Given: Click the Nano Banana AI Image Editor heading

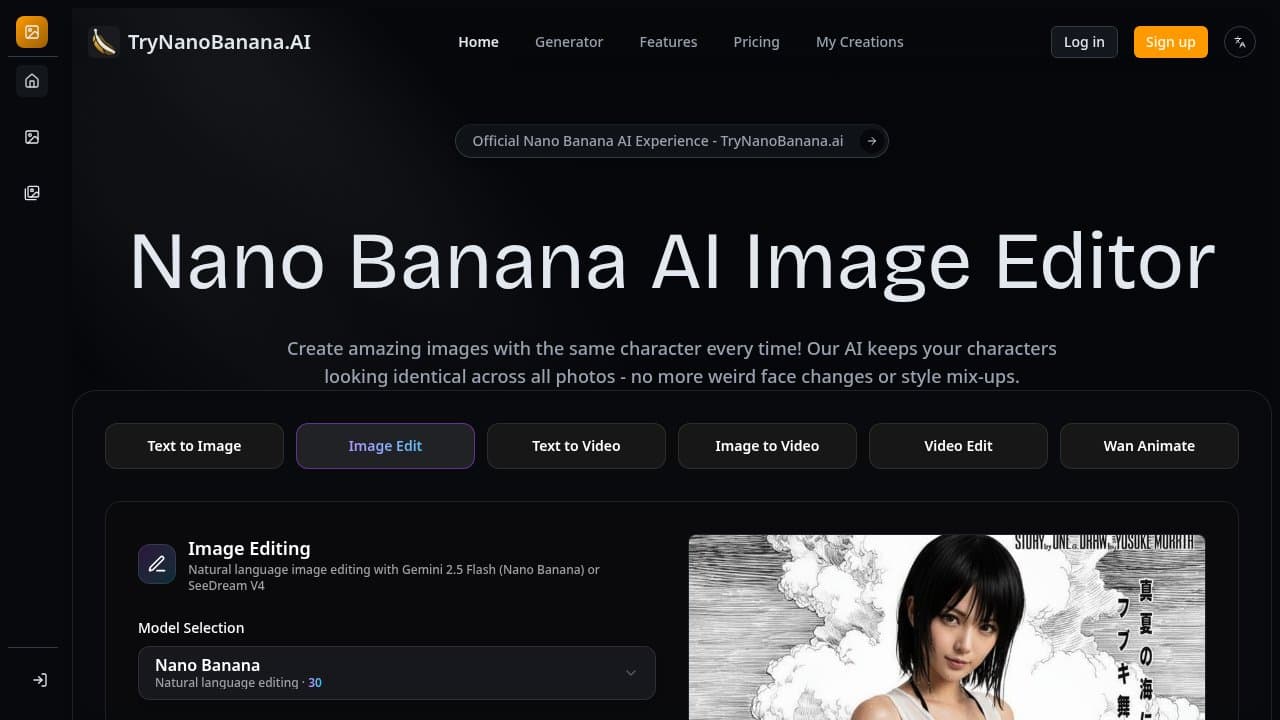Looking at the screenshot, I should pos(672,262).
